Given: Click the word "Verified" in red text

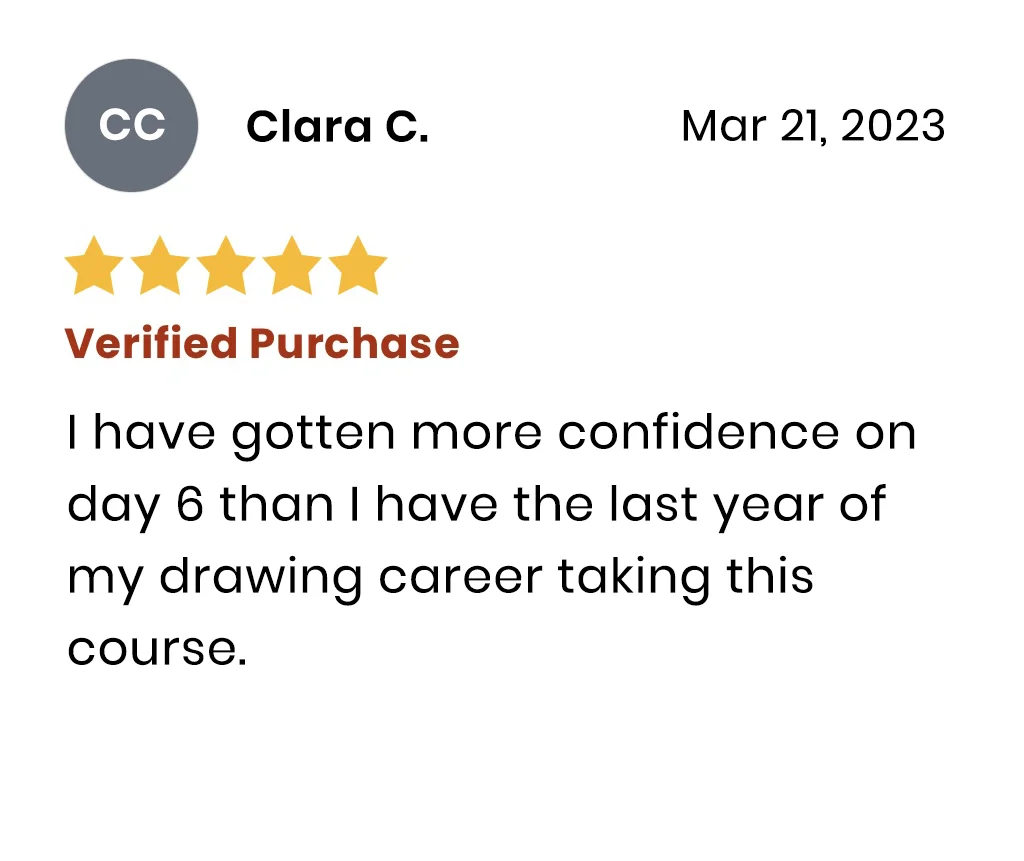Looking at the screenshot, I should (x=152, y=343).
